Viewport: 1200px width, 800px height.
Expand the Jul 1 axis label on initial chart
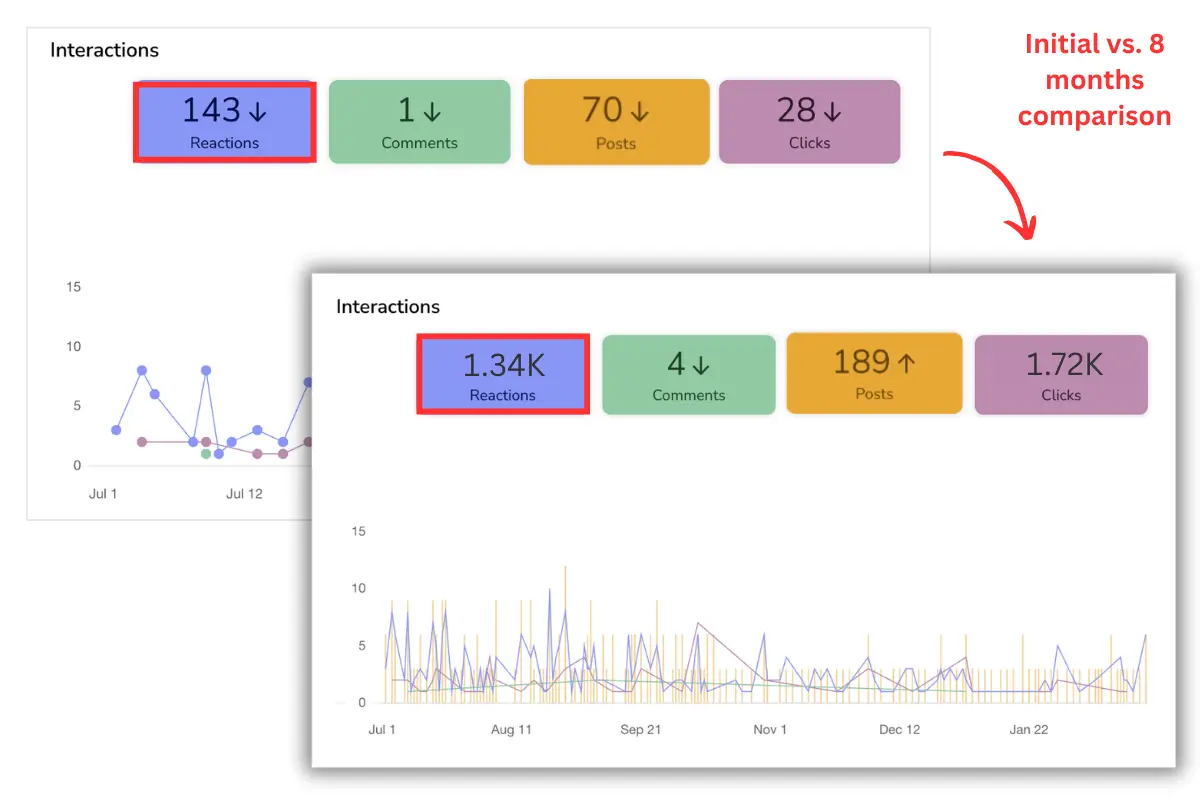click(x=103, y=493)
